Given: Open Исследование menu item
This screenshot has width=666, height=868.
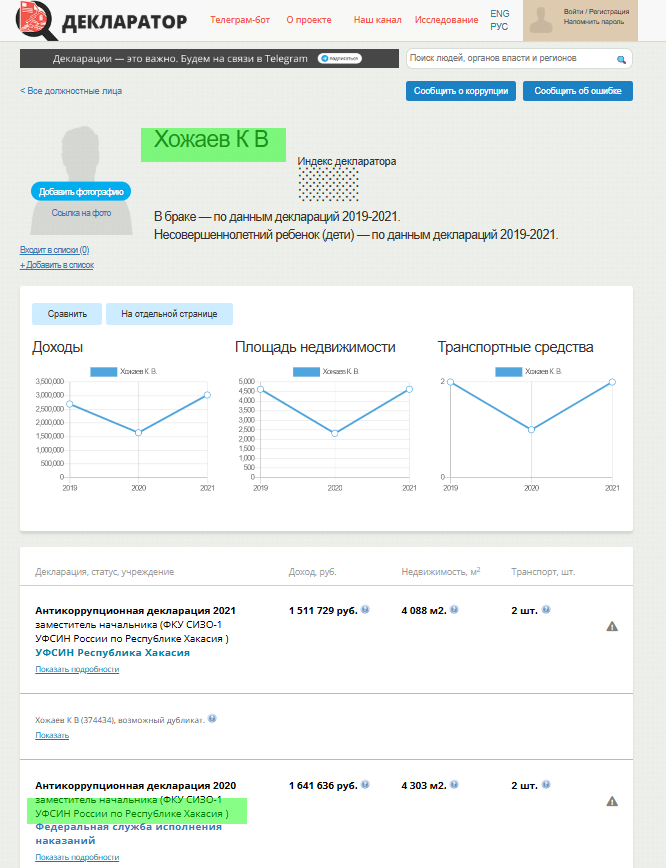Looking at the screenshot, I should coord(446,20).
